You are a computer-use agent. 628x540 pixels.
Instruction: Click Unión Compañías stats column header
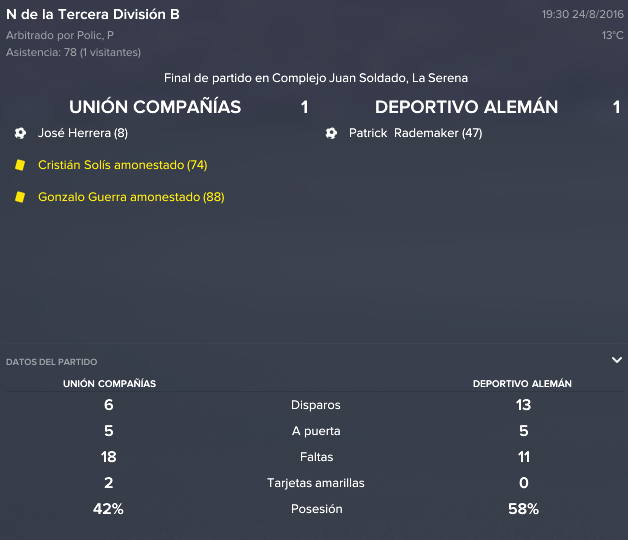coord(109,384)
